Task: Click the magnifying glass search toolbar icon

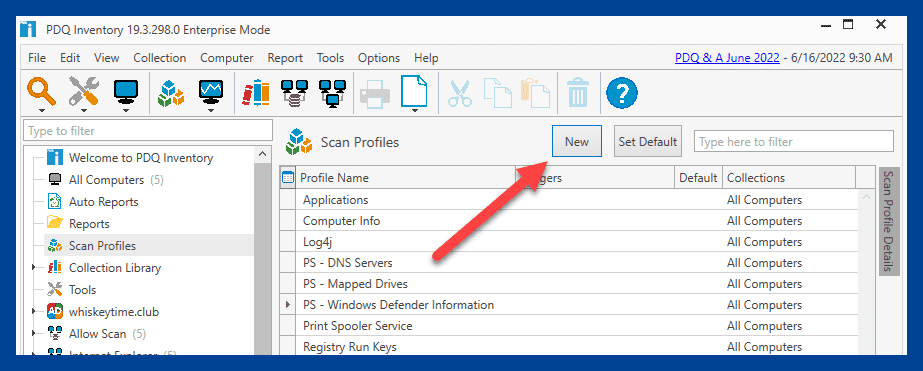Action: pyautogui.click(x=41, y=92)
